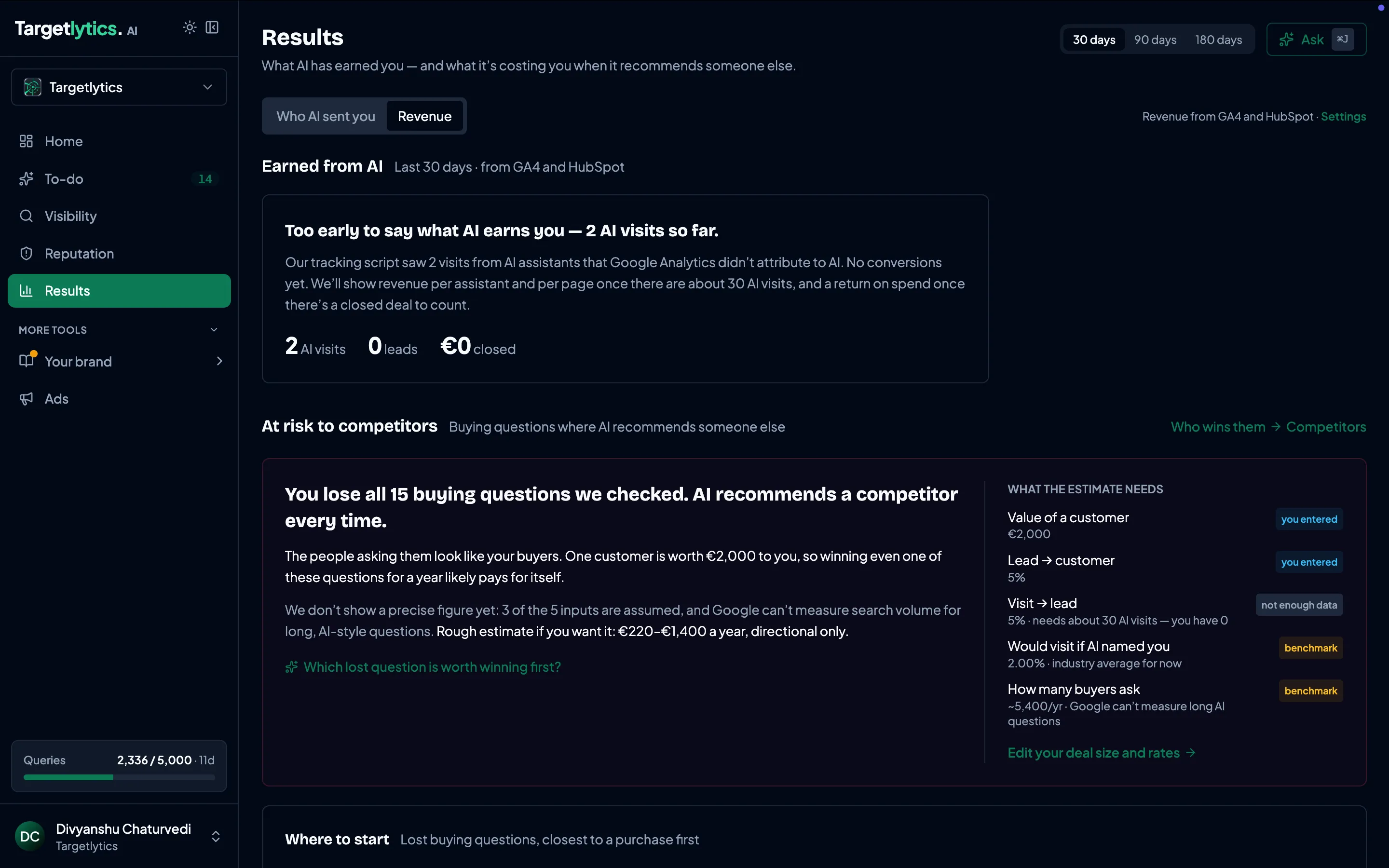Viewport: 1389px width, 868px height.
Task: Click the not enough data badge
Action: (1299, 605)
